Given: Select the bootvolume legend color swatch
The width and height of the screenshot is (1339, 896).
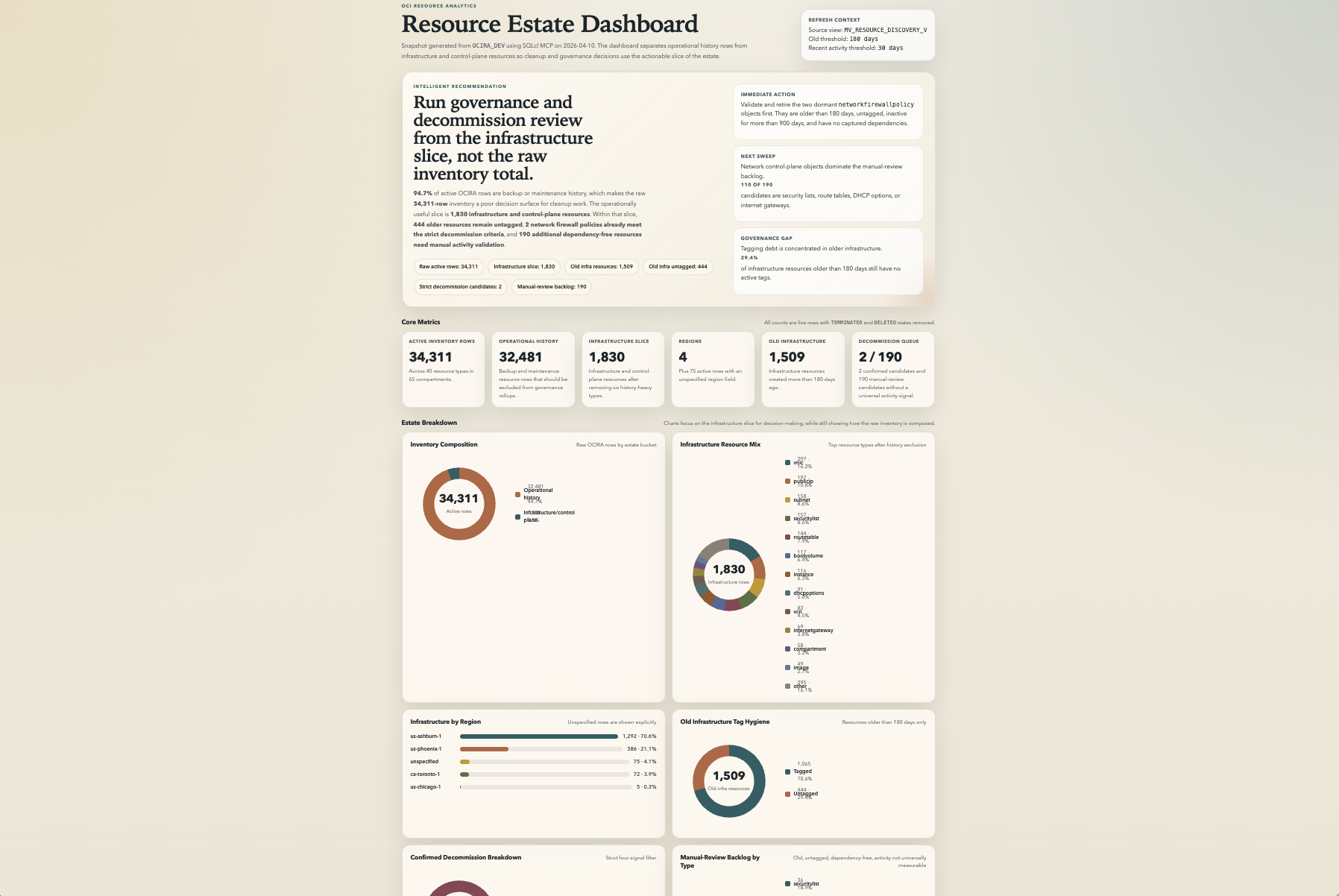Looking at the screenshot, I should pyautogui.click(x=787, y=556).
